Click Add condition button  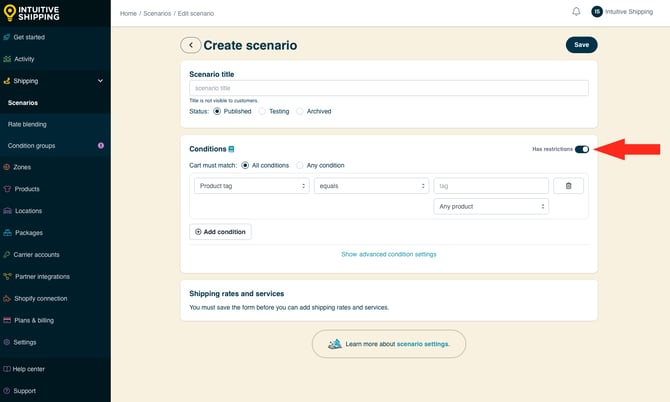220,232
